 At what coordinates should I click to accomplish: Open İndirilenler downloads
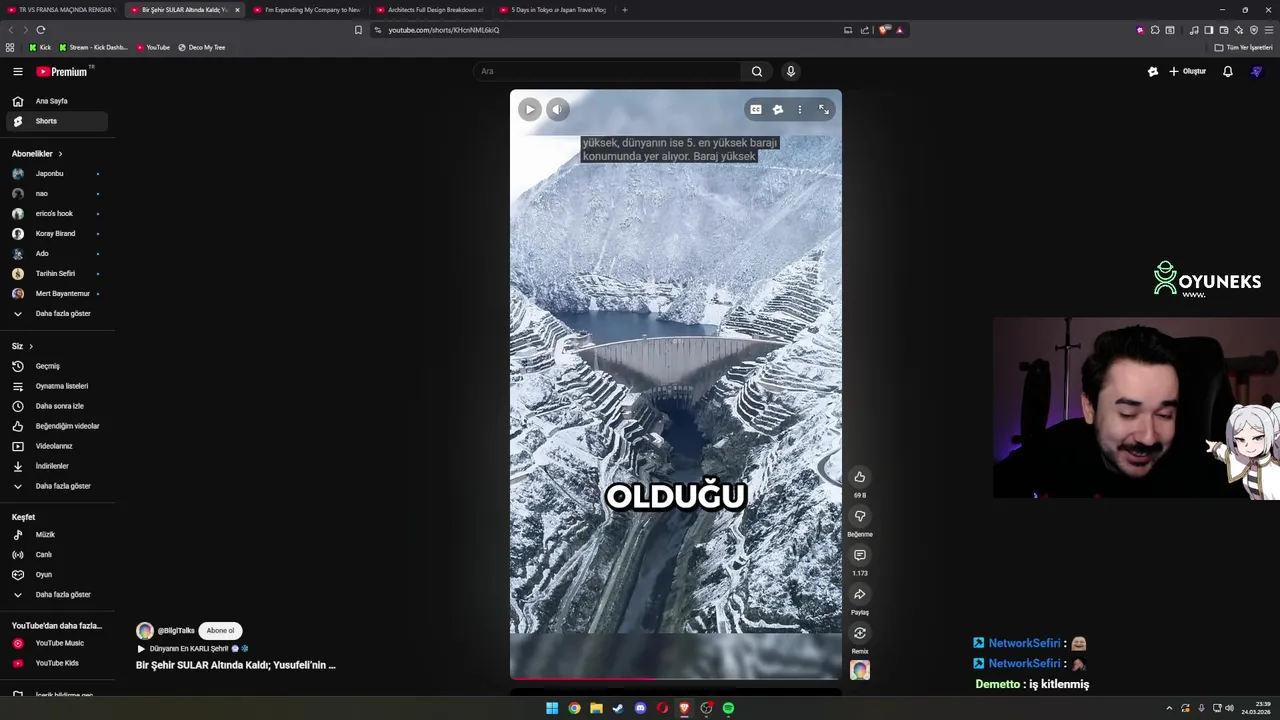(56, 466)
